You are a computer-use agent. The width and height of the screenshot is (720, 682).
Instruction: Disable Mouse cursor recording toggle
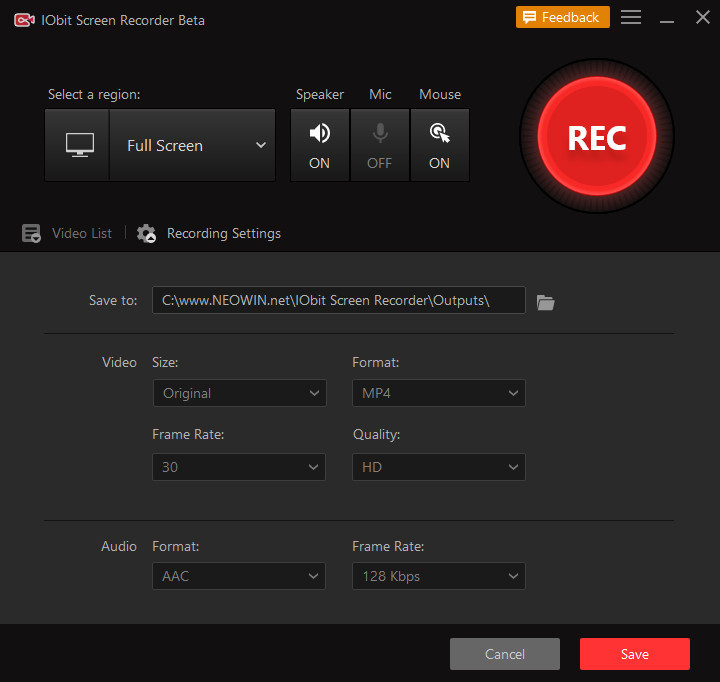pyautogui.click(x=439, y=145)
